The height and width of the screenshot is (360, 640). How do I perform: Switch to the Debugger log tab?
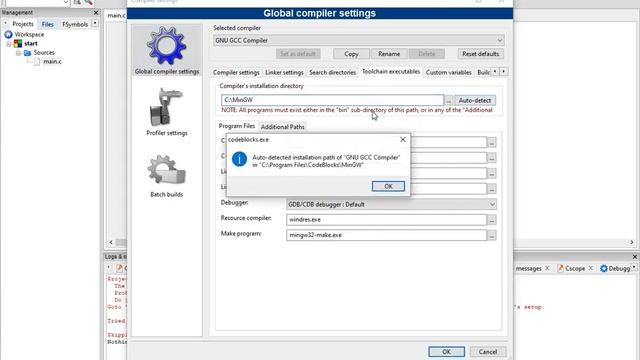click(x=616, y=268)
